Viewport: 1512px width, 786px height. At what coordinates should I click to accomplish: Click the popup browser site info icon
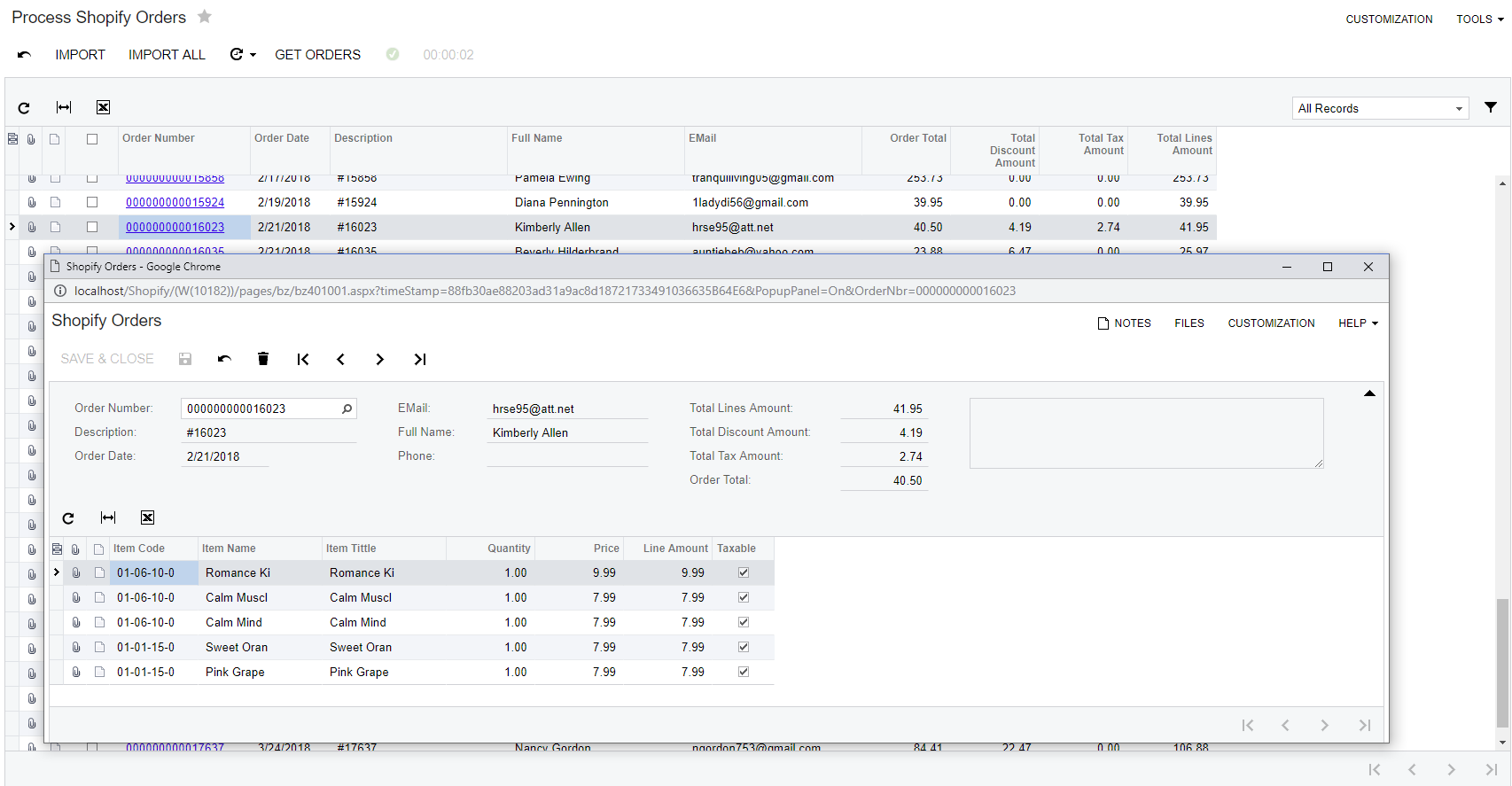pyautogui.click(x=60, y=291)
